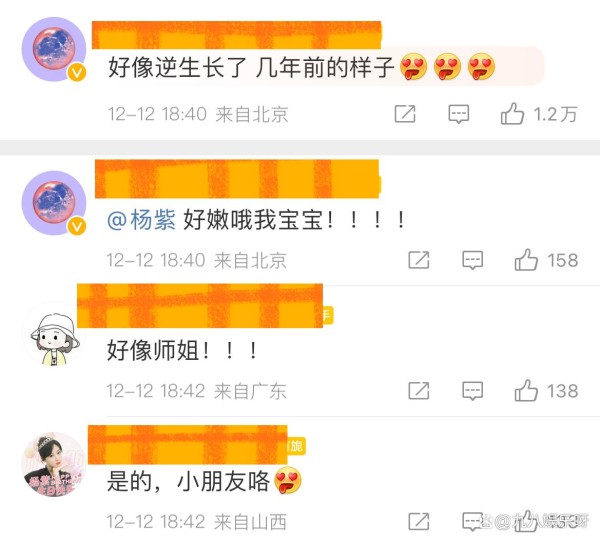600x542 pixels.
Task: Open the first commenter's planet avatar
Action: [x=54, y=49]
